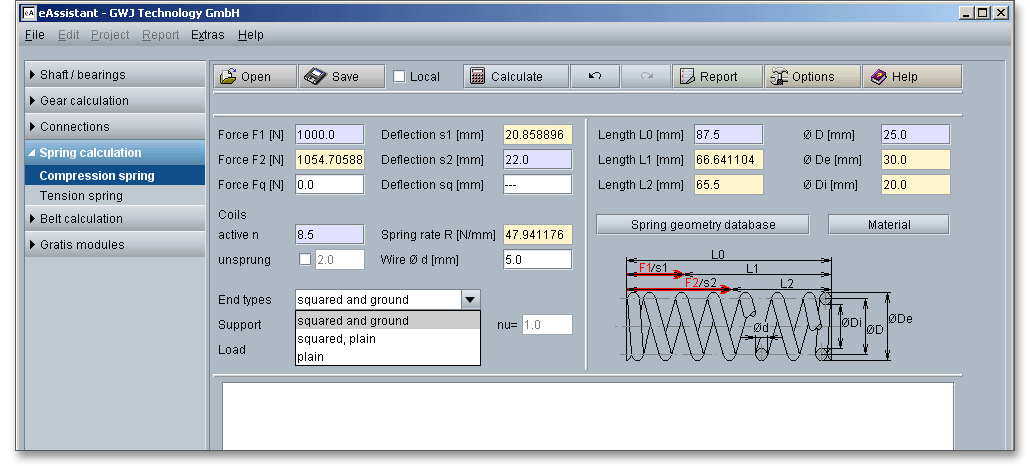Image resolution: width=1030 pixels, height=466 pixels.
Task: Choose 'plain' end type option
Action: click(310, 356)
